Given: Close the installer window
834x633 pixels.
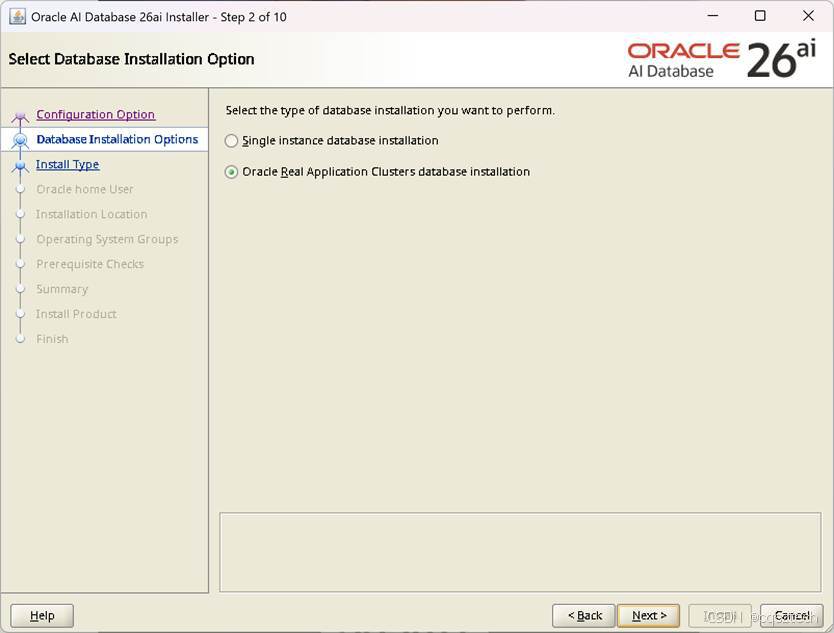Looking at the screenshot, I should tap(808, 16).
